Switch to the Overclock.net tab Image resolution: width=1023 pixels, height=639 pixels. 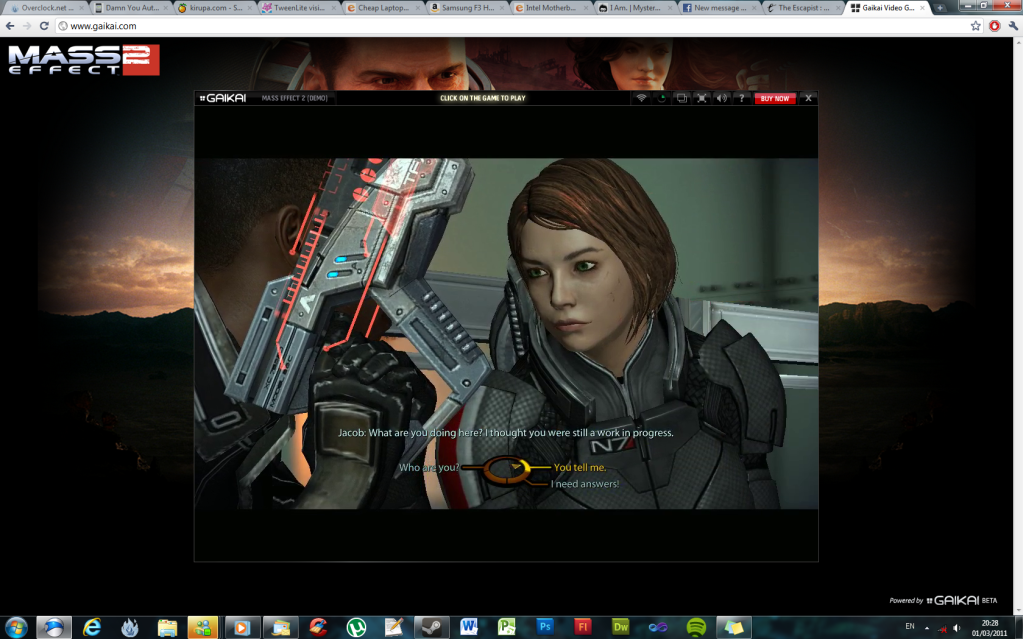(46, 8)
